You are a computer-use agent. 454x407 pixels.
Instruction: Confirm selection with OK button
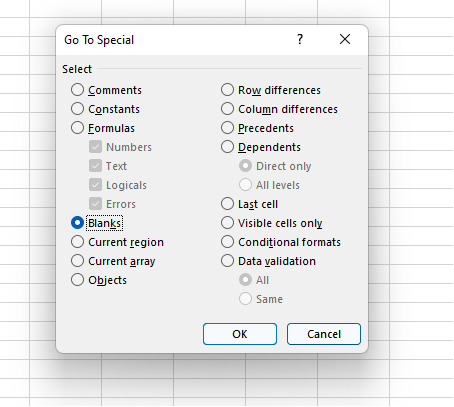(240, 334)
